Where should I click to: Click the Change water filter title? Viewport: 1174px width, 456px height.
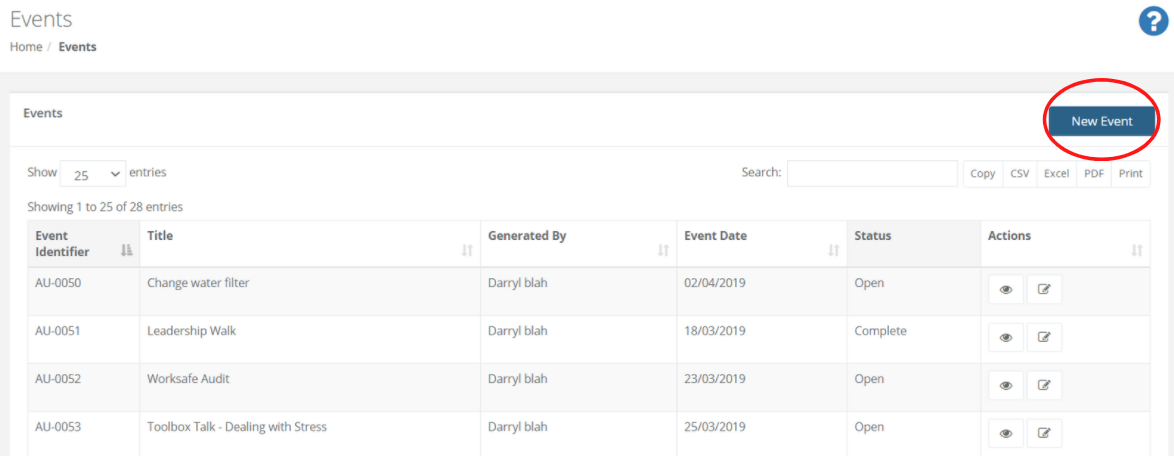[196, 283]
